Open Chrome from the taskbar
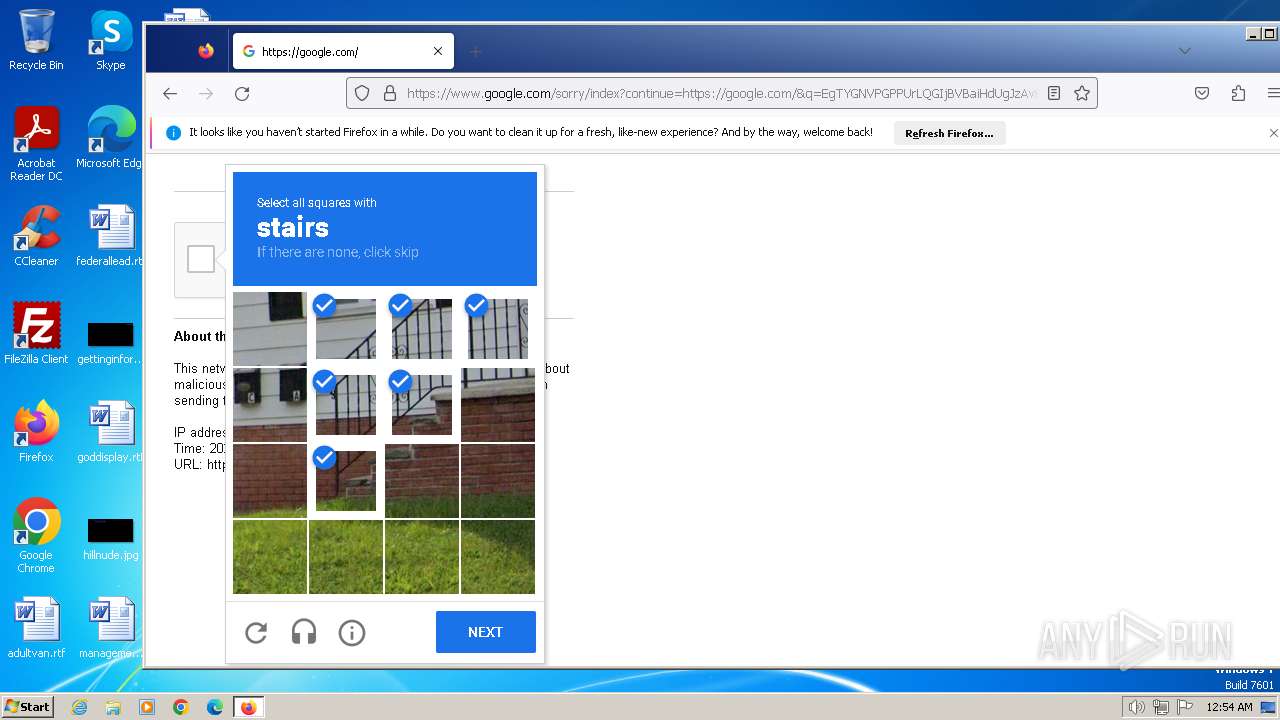Image resolution: width=1280 pixels, height=720 pixels. click(x=181, y=707)
